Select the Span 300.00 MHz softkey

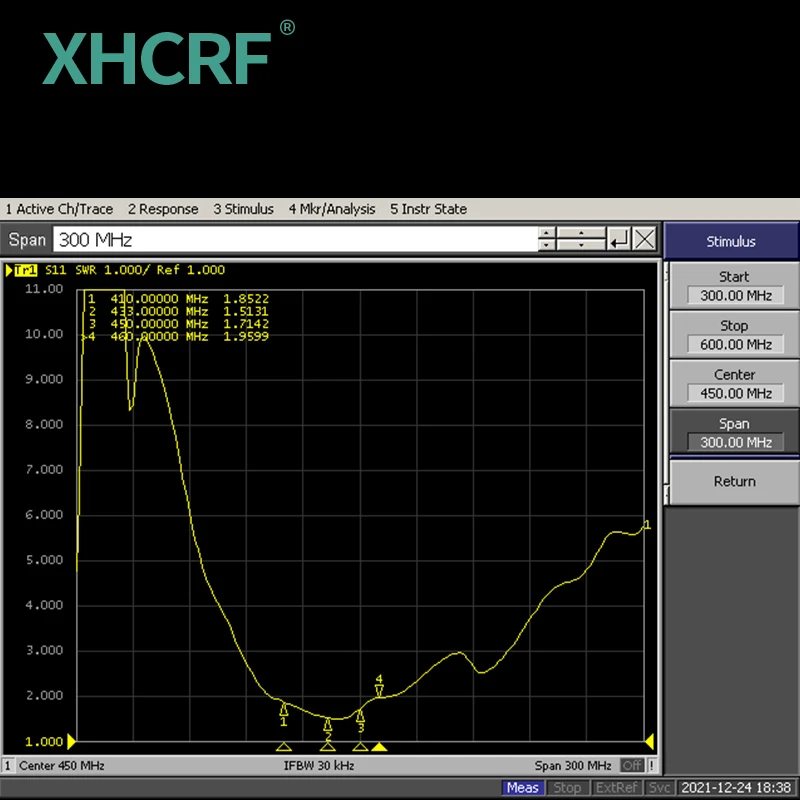(x=734, y=432)
